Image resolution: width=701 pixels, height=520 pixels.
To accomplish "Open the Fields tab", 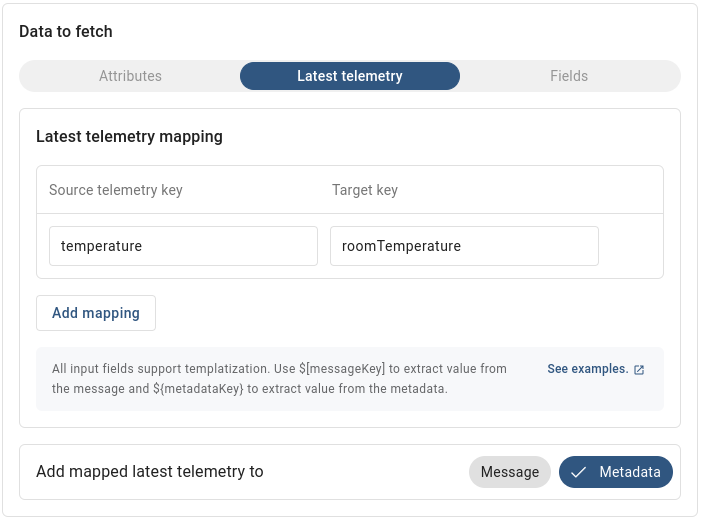I will [569, 76].
